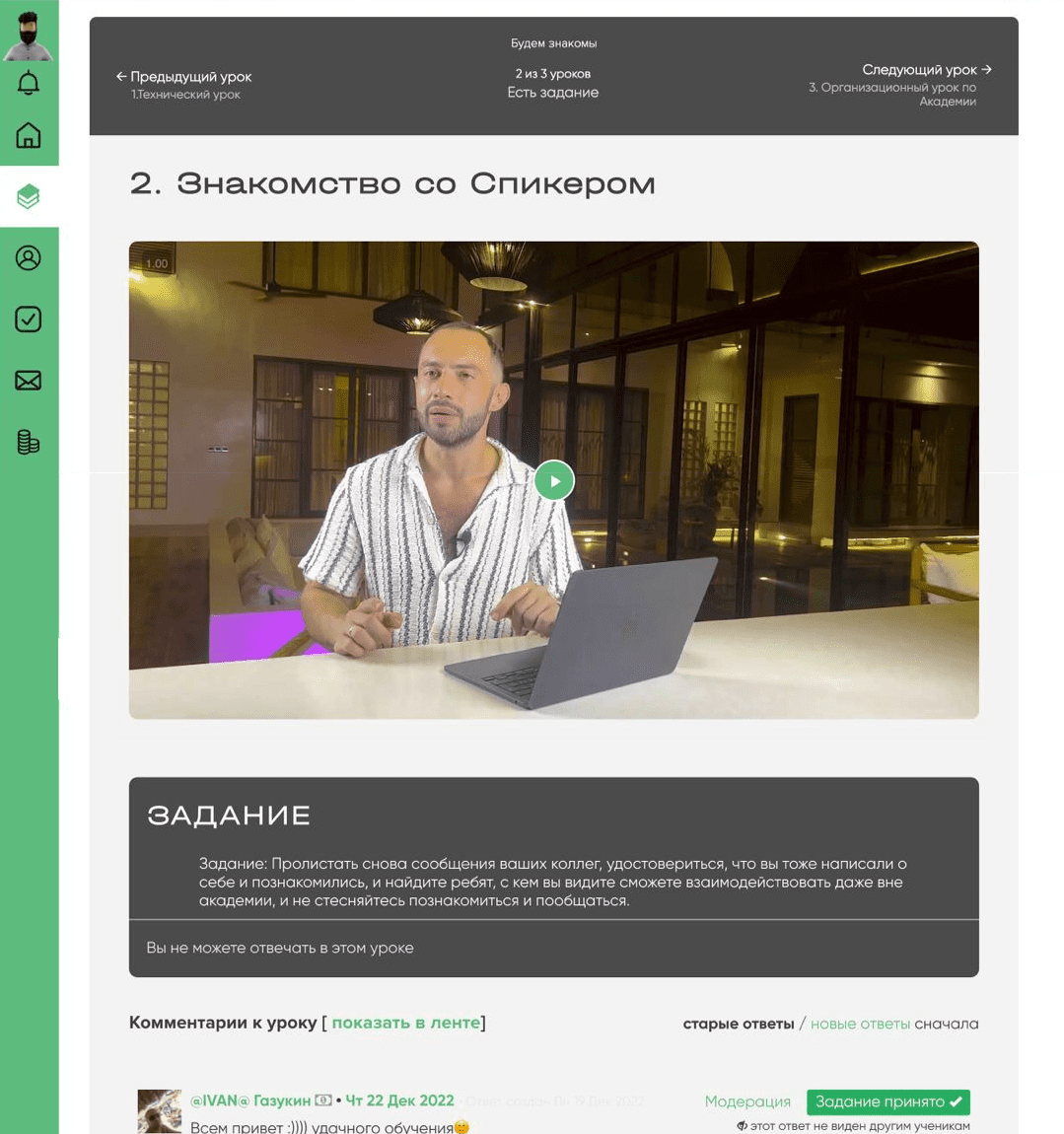
Task: Sort comments by 'новые ответы'
Action: point(860,1025)
